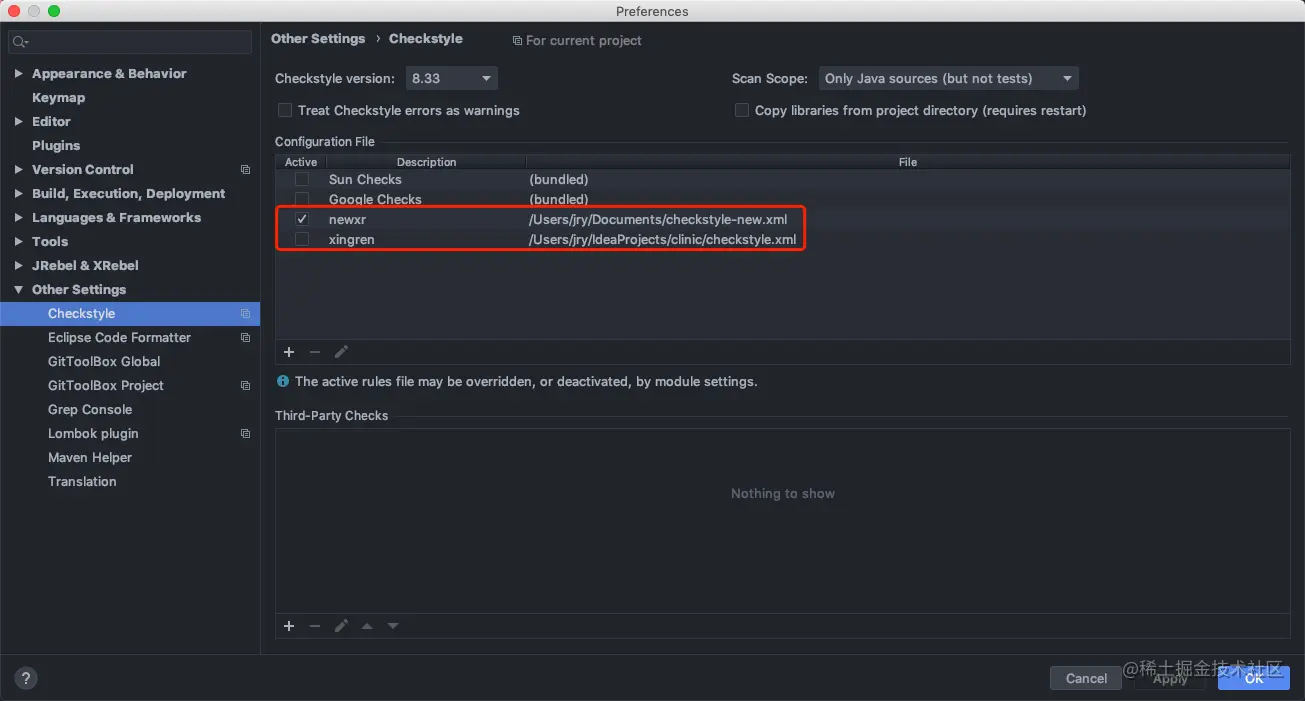The image size is (1305, 701).
Task: Select the Google Checks description text
Action: (375, 199)
